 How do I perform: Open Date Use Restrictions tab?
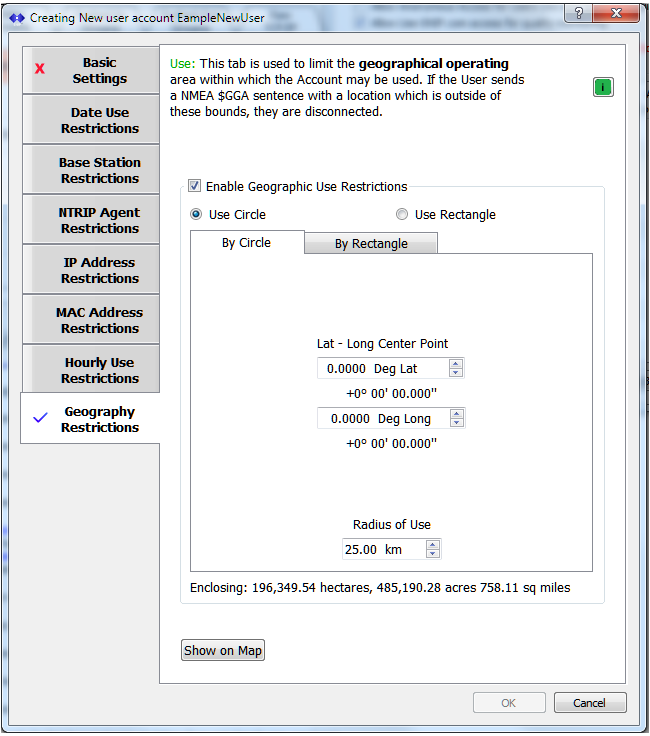[99, 120]
